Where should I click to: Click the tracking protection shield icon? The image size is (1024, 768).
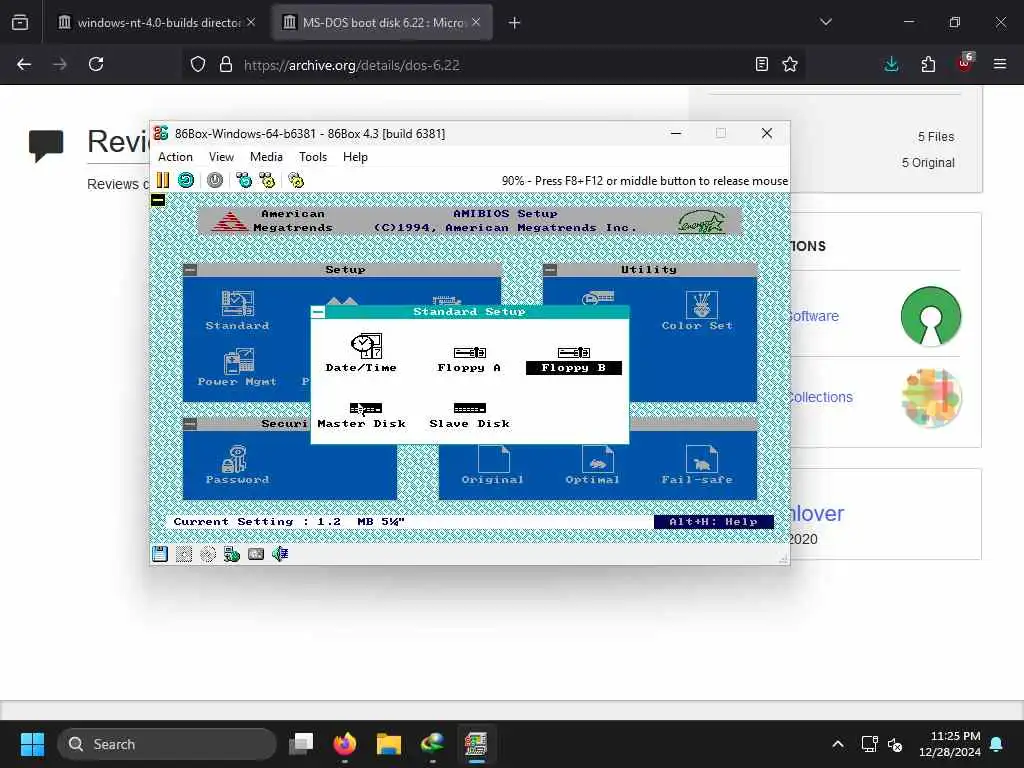click(198, 65)
